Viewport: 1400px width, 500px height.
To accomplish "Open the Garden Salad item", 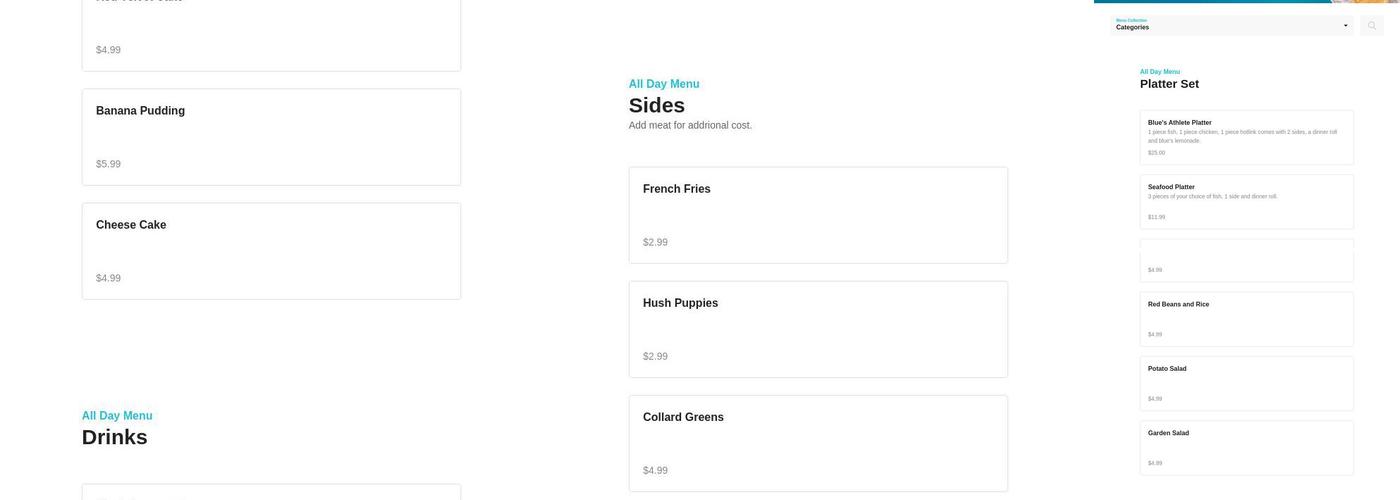I will pyautogui.click(x=1246, y=447).
